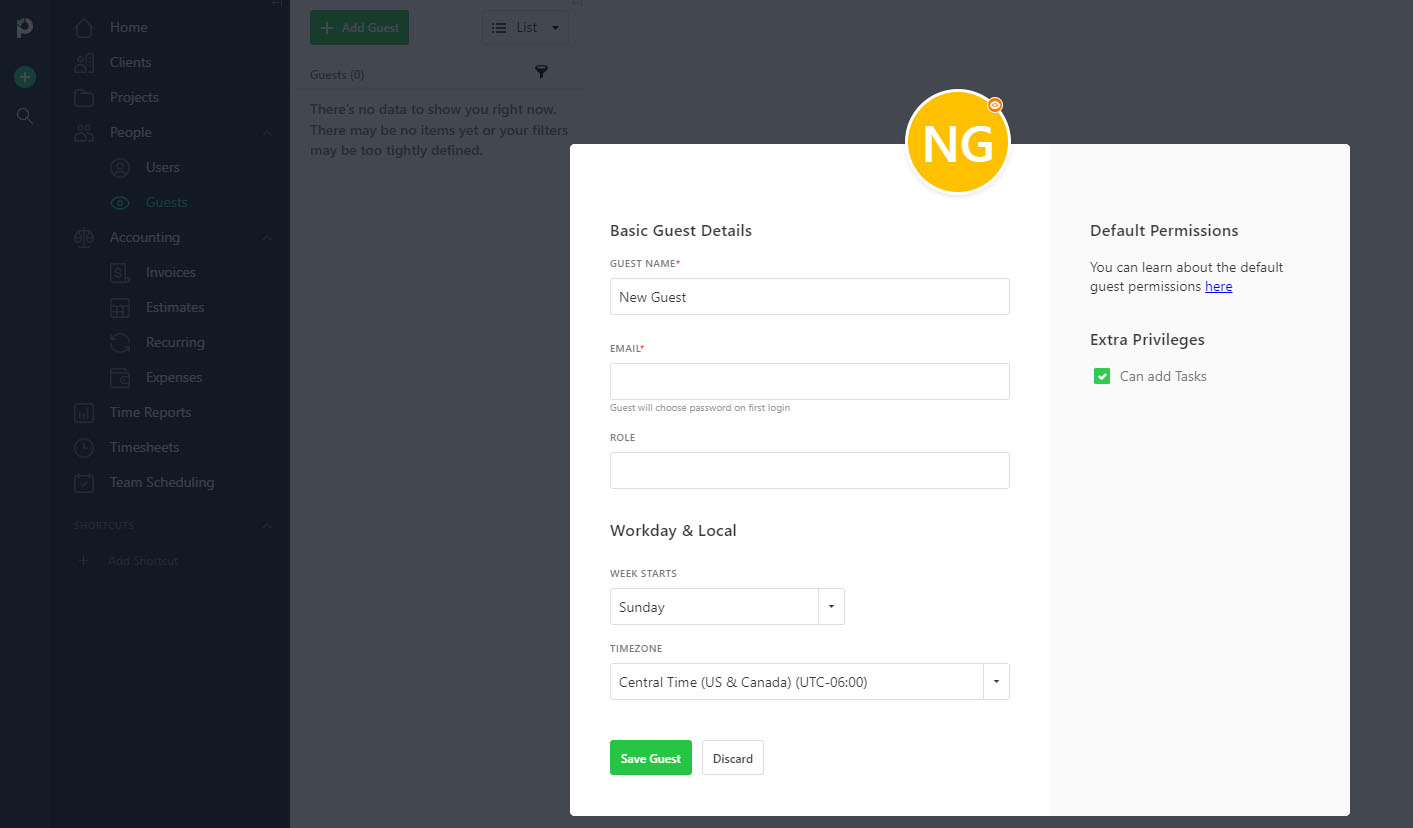
Task: Open Invoices under Accounting
Action: coord(170,272)
